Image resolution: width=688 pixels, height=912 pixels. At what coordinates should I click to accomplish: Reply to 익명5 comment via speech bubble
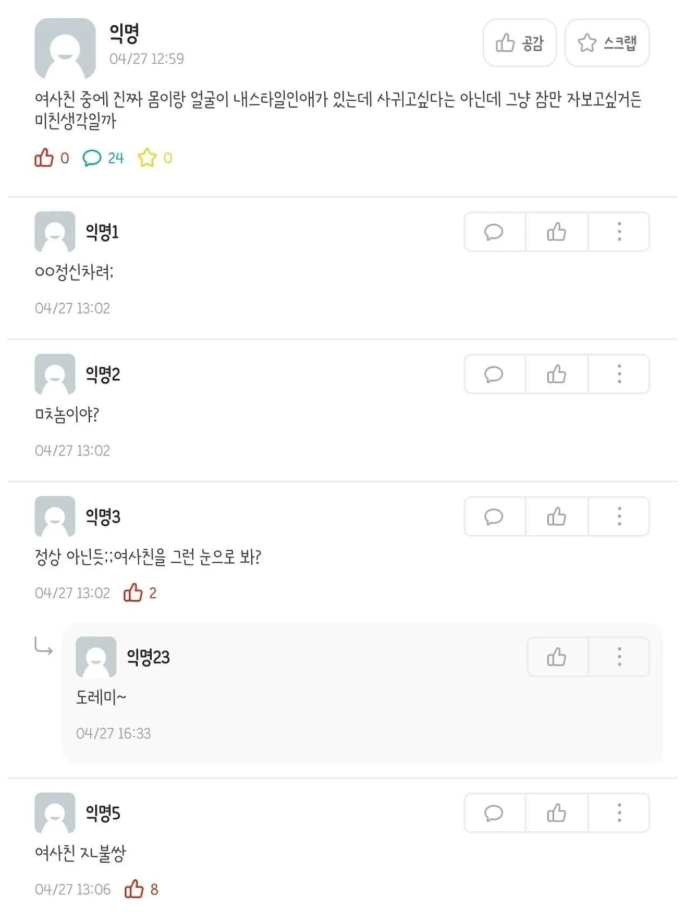pyautogui.click(x=494, y=813)
